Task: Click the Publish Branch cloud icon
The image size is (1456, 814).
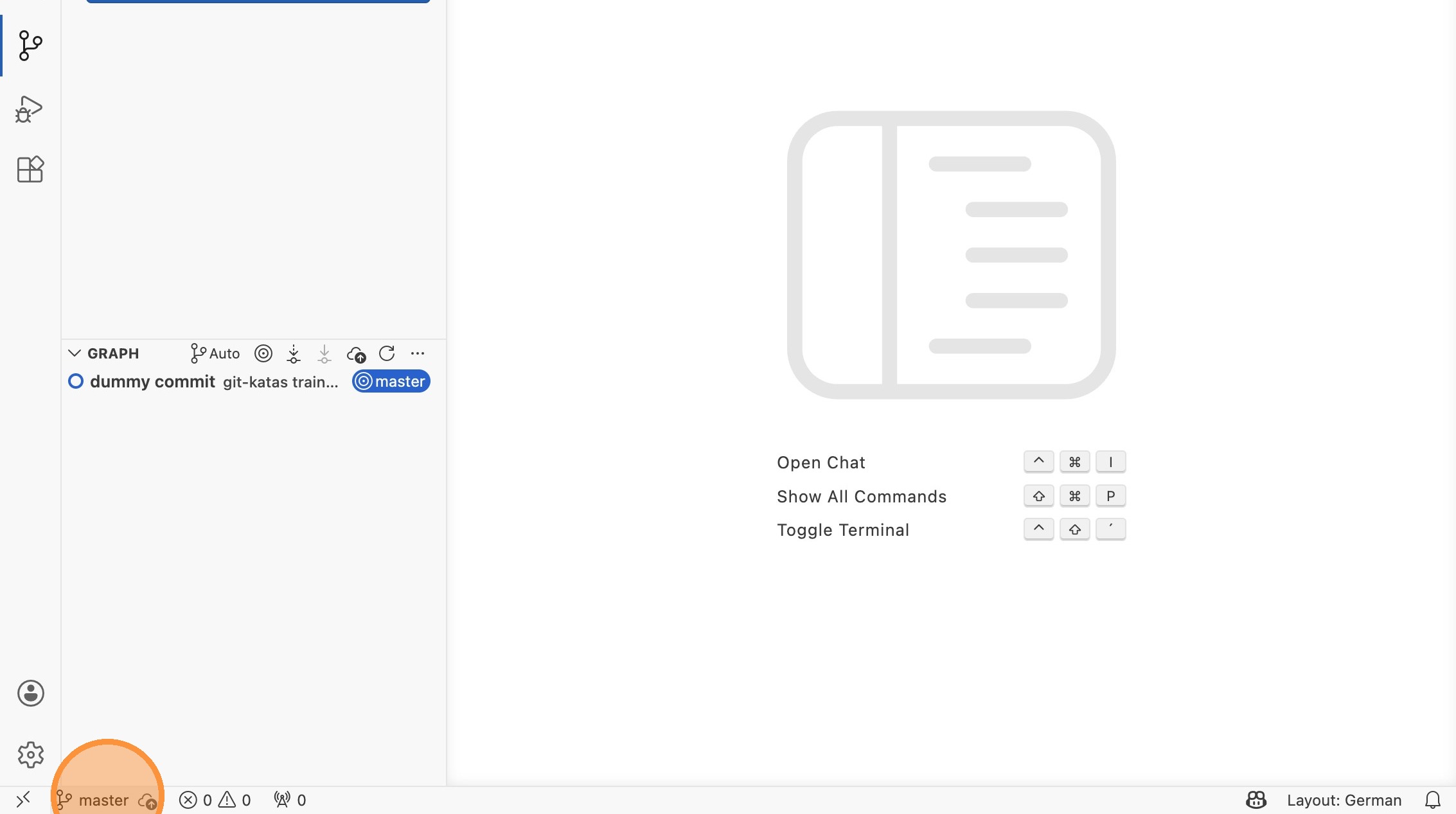Action: click(356, 353)
